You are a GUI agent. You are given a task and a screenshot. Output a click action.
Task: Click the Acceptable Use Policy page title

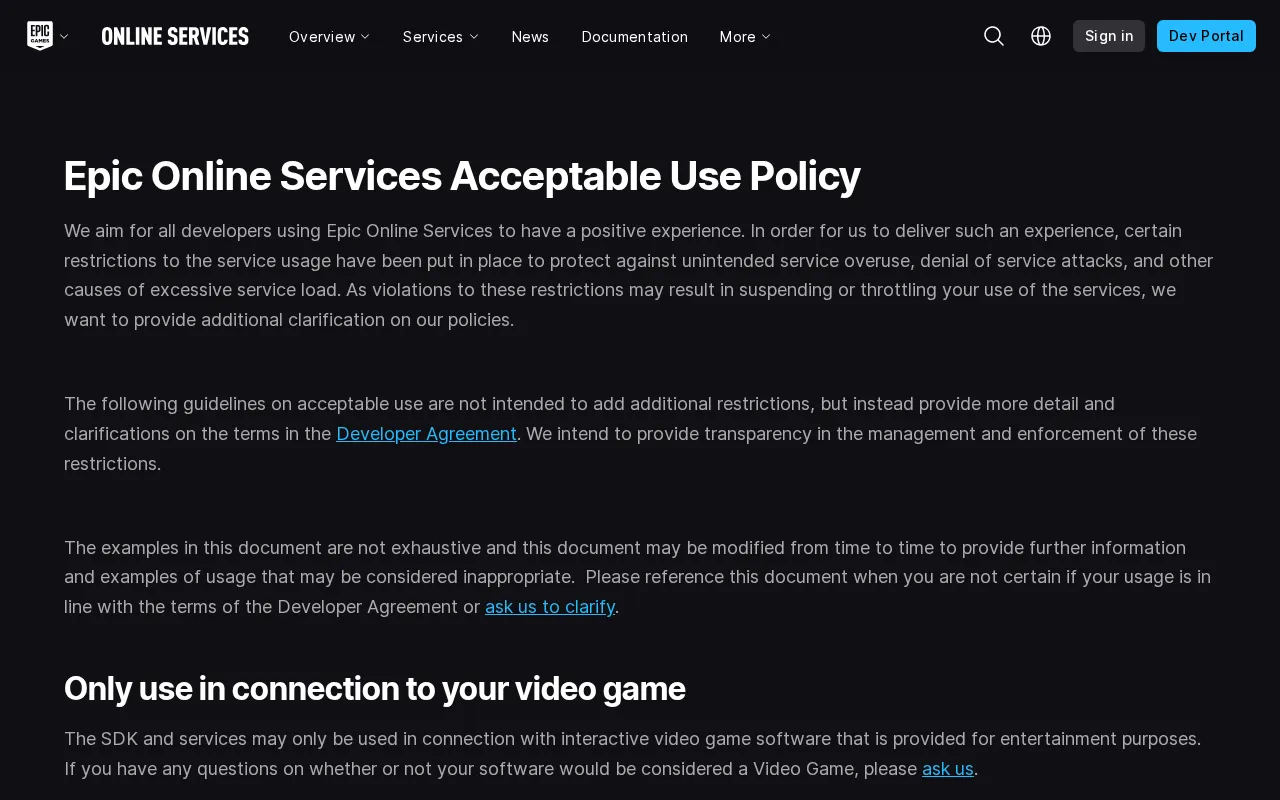[x=462, y=176]
